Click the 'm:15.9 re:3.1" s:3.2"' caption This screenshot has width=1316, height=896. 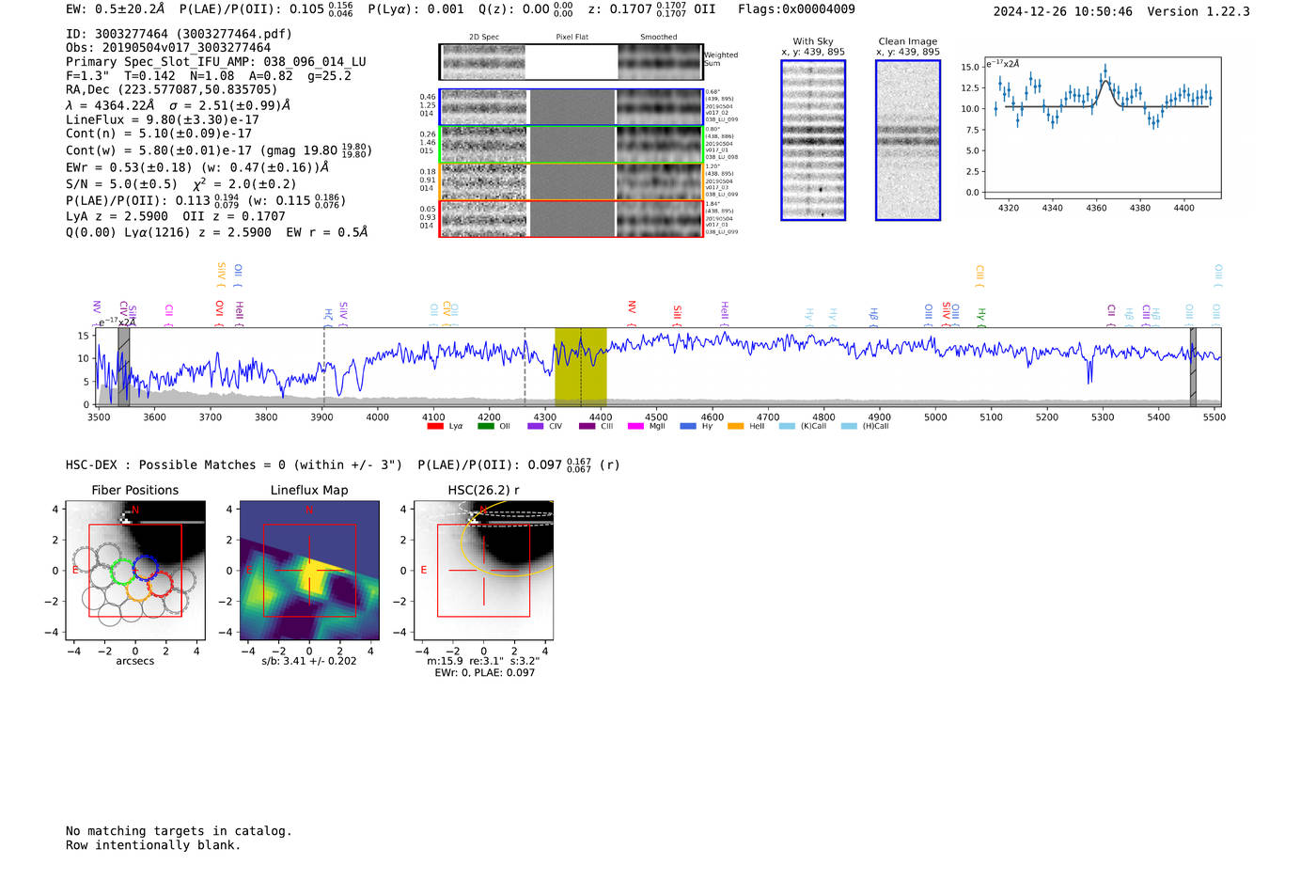coord(483,661)
